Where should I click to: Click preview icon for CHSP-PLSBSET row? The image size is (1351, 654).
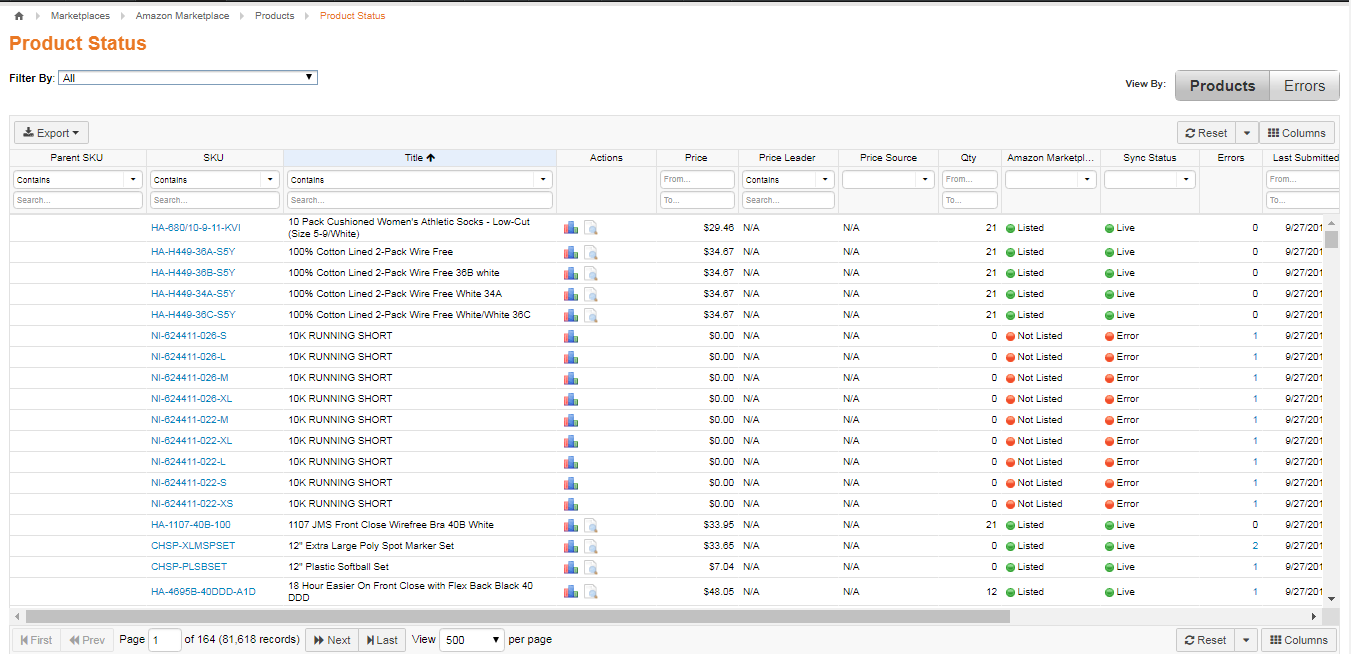pos(591,567)
